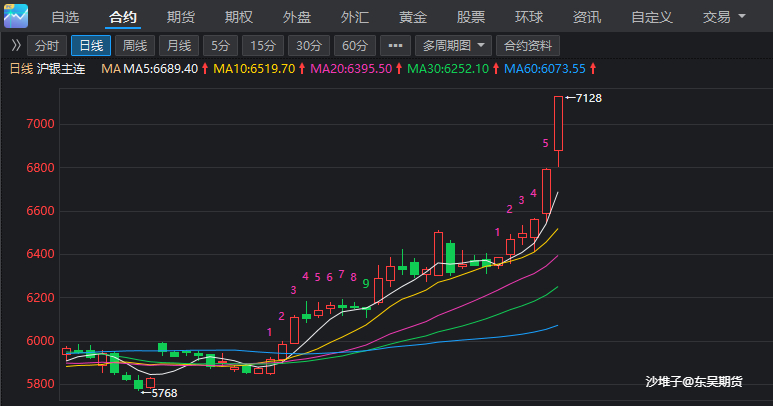Select the 30分 period

[x=309, y=46]
